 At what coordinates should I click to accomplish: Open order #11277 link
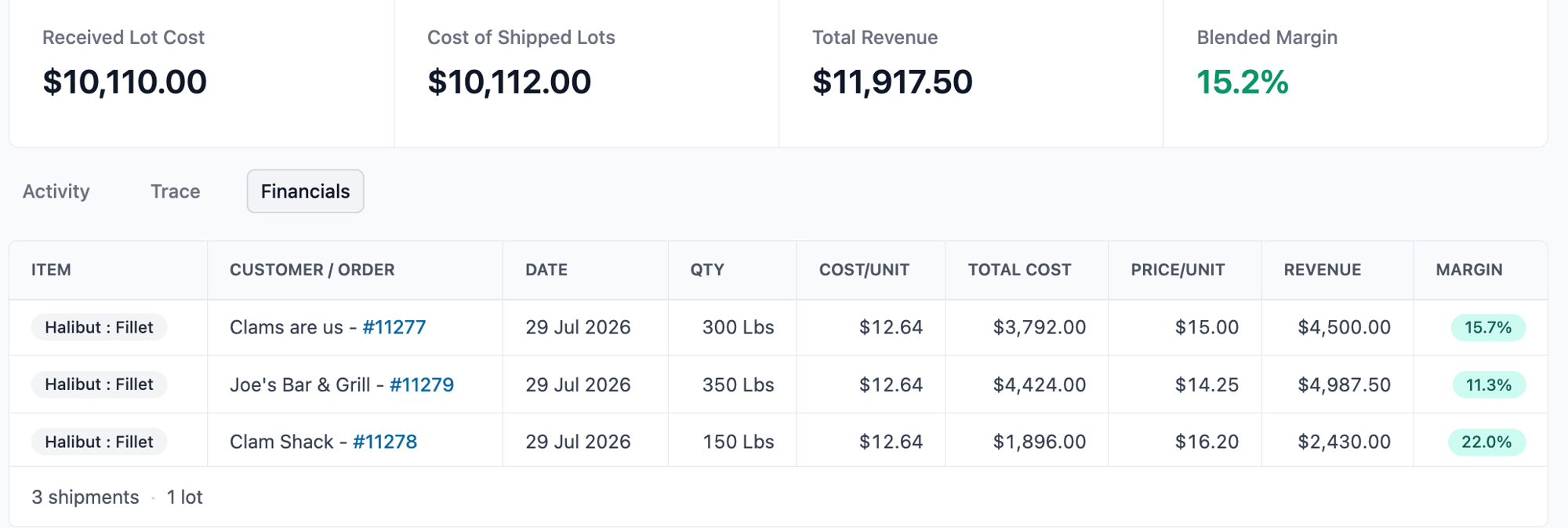pyautogui.click(x=394, y=327)
